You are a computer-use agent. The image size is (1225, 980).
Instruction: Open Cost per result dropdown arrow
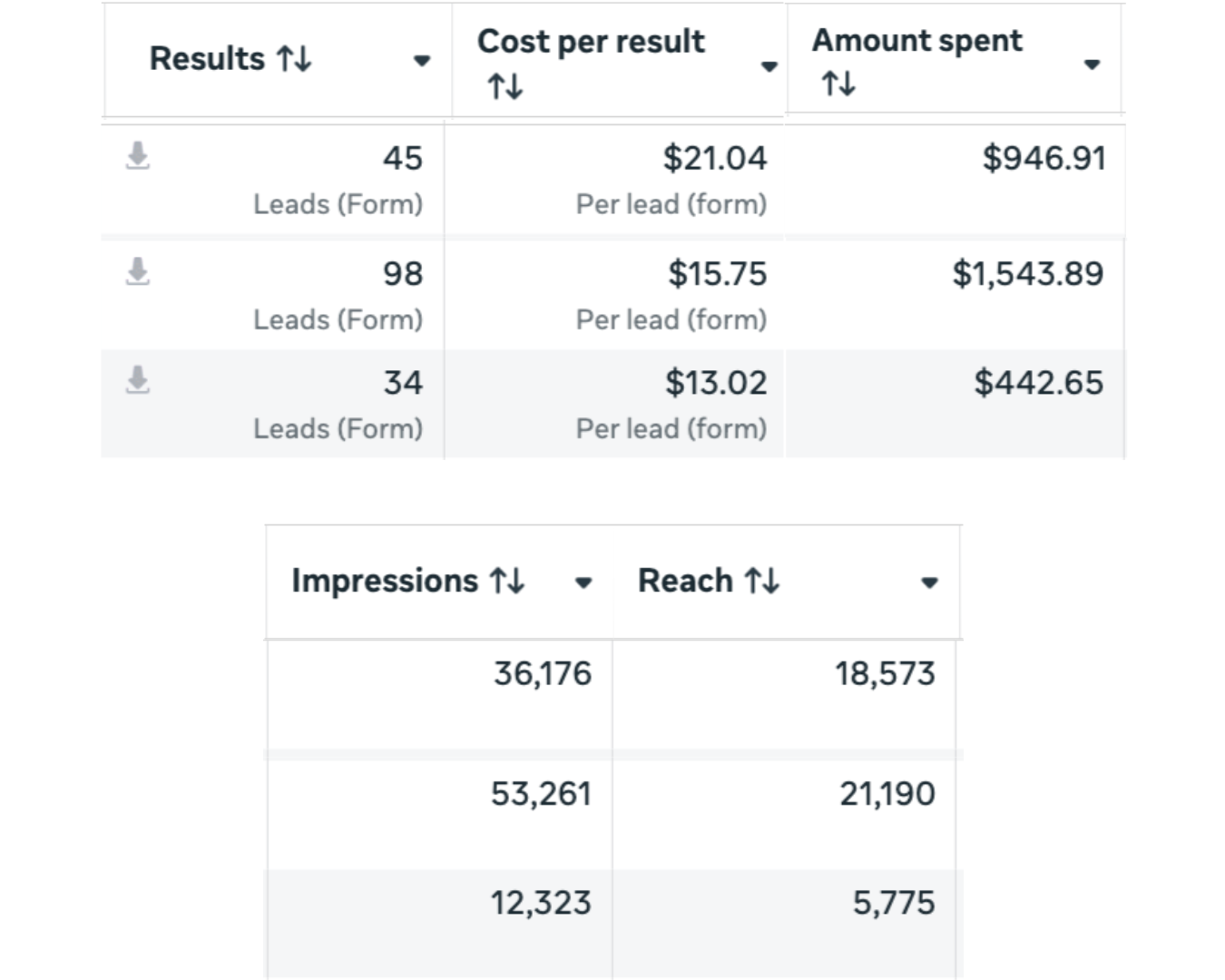769,66
